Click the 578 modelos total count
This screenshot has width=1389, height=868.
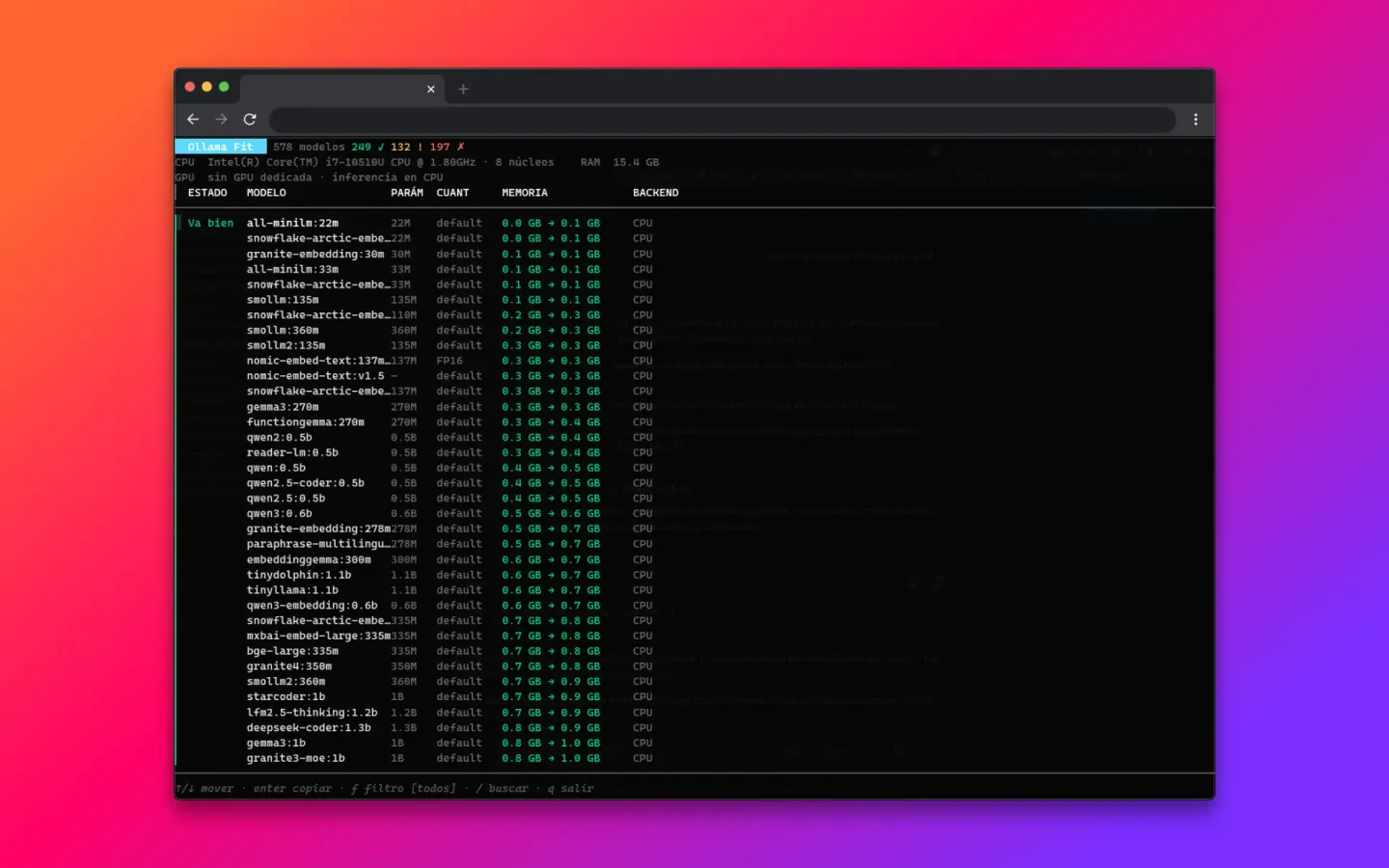(309, 147)
